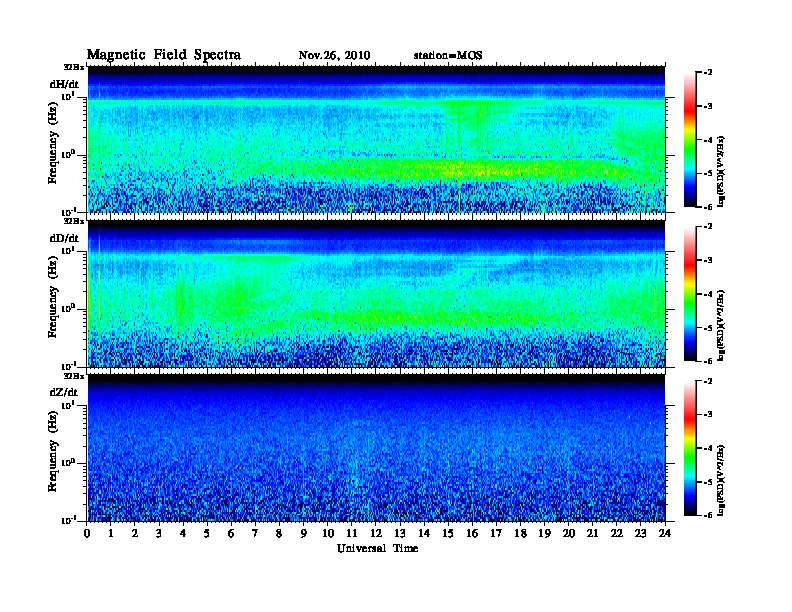This screenshot has width=792, height=612.
Task: Click the color bar beside dH/dt panel
Action: pyautogui.click(x=690, y=139)
